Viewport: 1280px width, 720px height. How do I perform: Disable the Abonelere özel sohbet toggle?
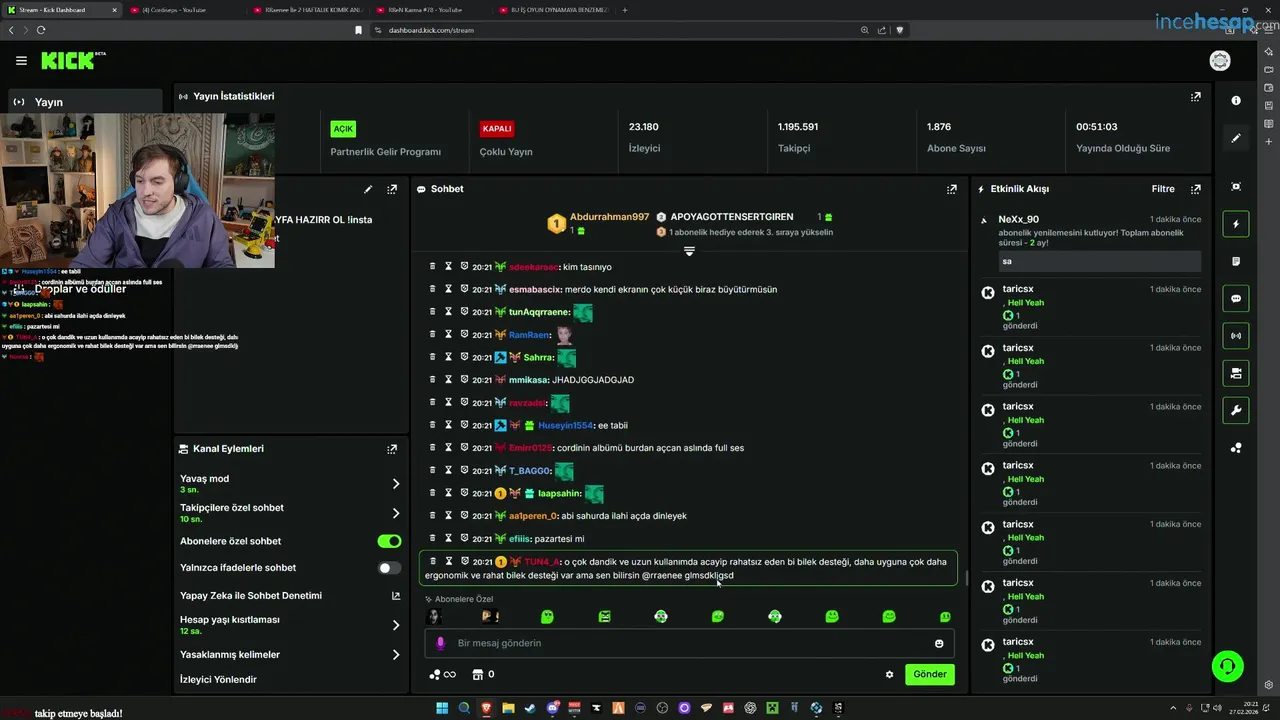coord(389,541)
